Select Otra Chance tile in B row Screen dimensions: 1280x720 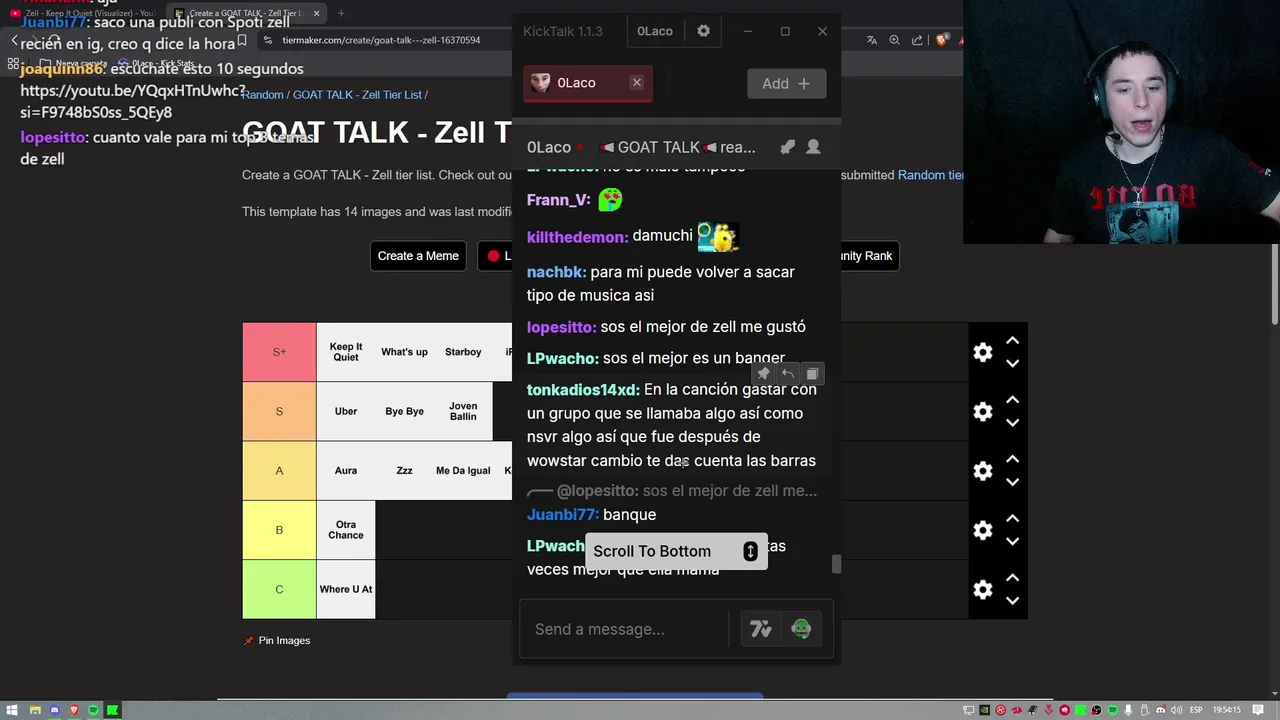(x=346, y=530)
